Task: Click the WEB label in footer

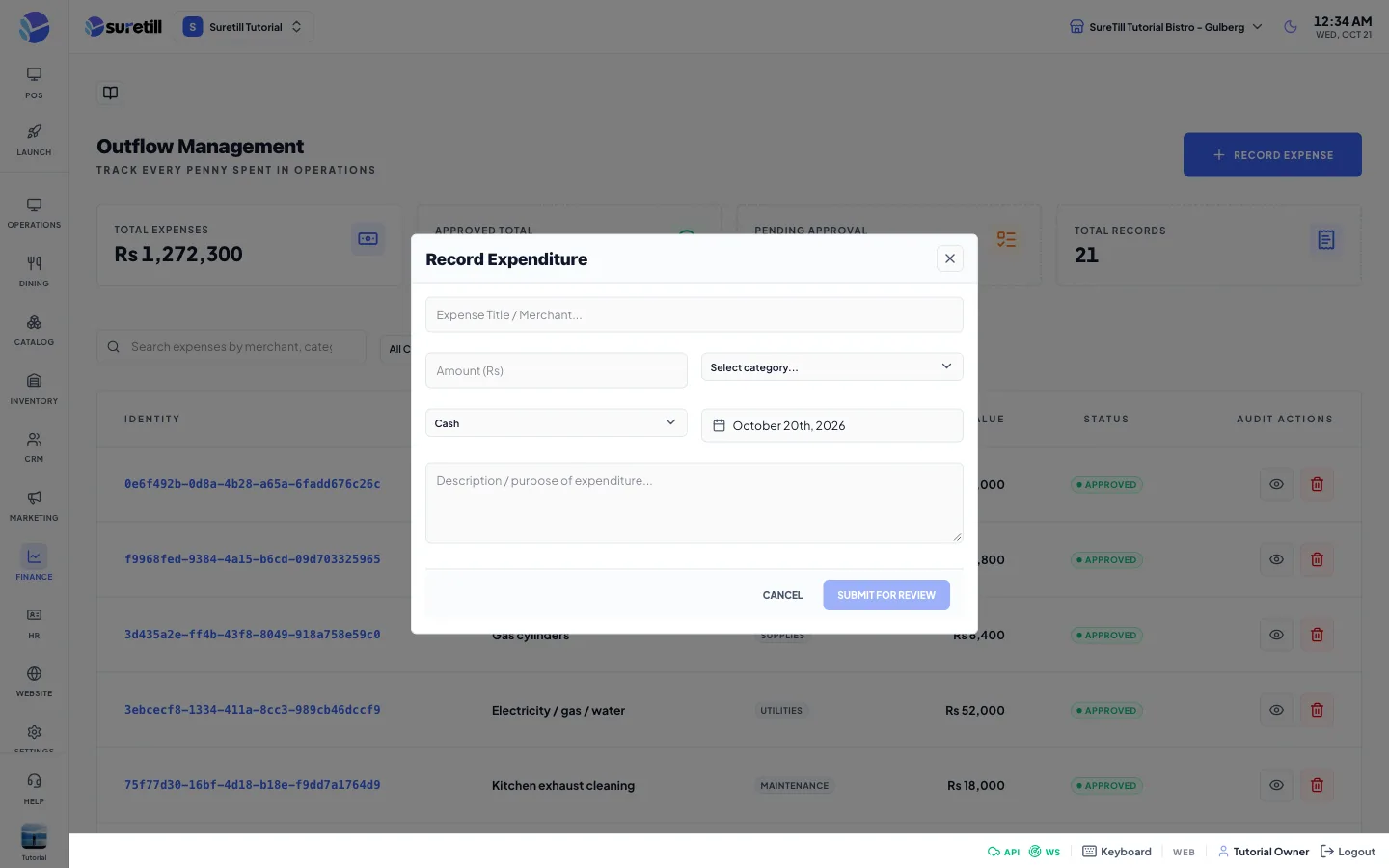Action: (x=1184, y=853)
